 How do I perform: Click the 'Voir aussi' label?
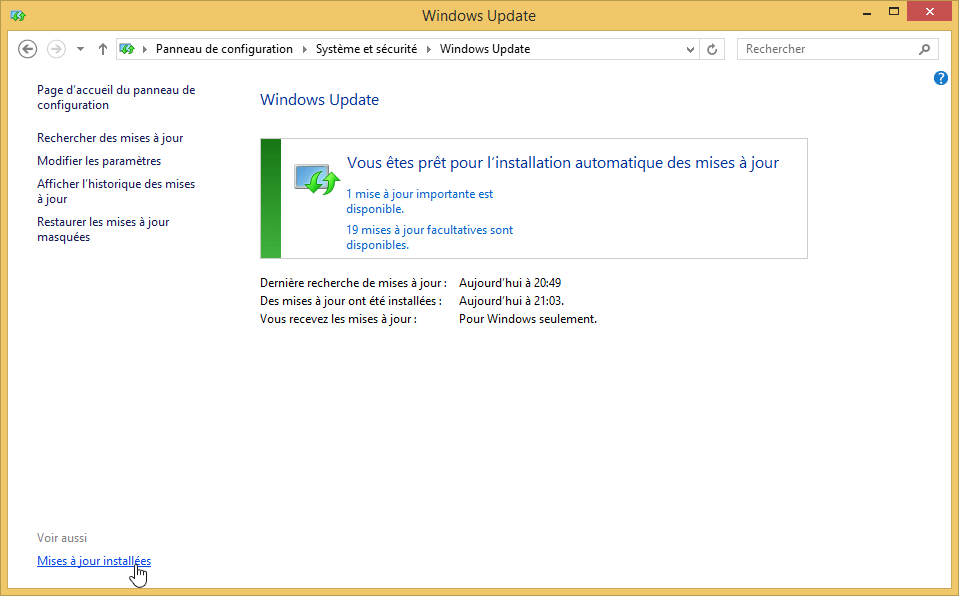62,538
